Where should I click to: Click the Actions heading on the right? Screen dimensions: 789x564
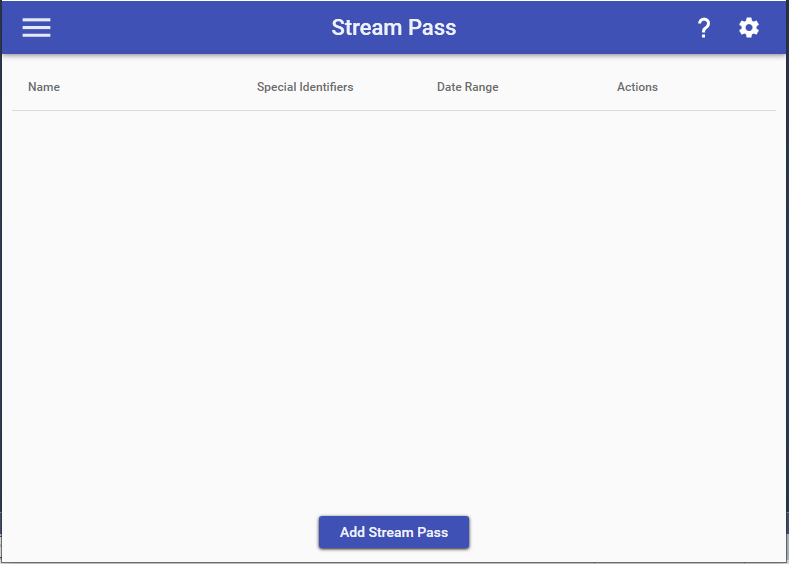637,87
